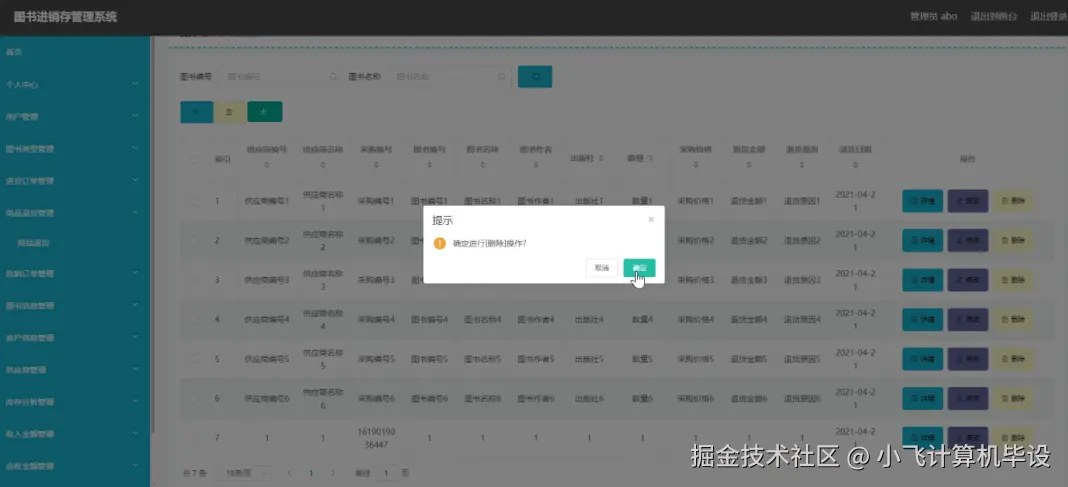Screen dimensions: 1068x487
Task: Click the go-to page number input
Action: (x=388, y=473)
